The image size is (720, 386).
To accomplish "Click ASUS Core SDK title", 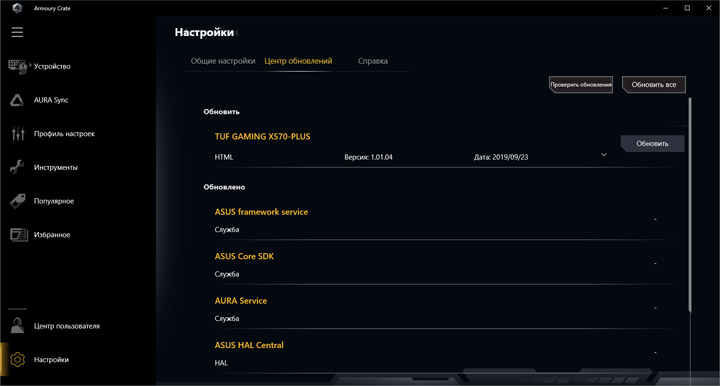I will pyautogui.click(x=244, y=257).
